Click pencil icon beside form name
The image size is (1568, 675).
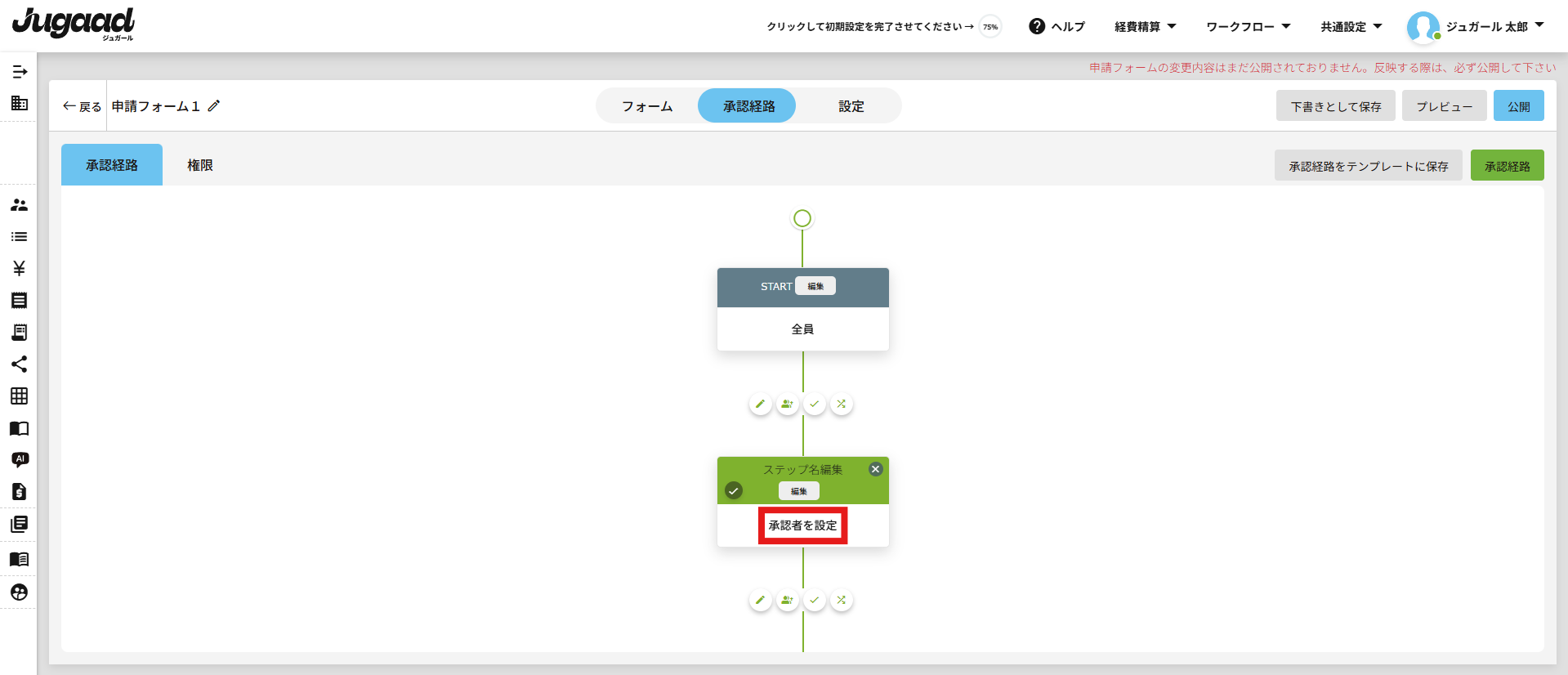point(214,106)
